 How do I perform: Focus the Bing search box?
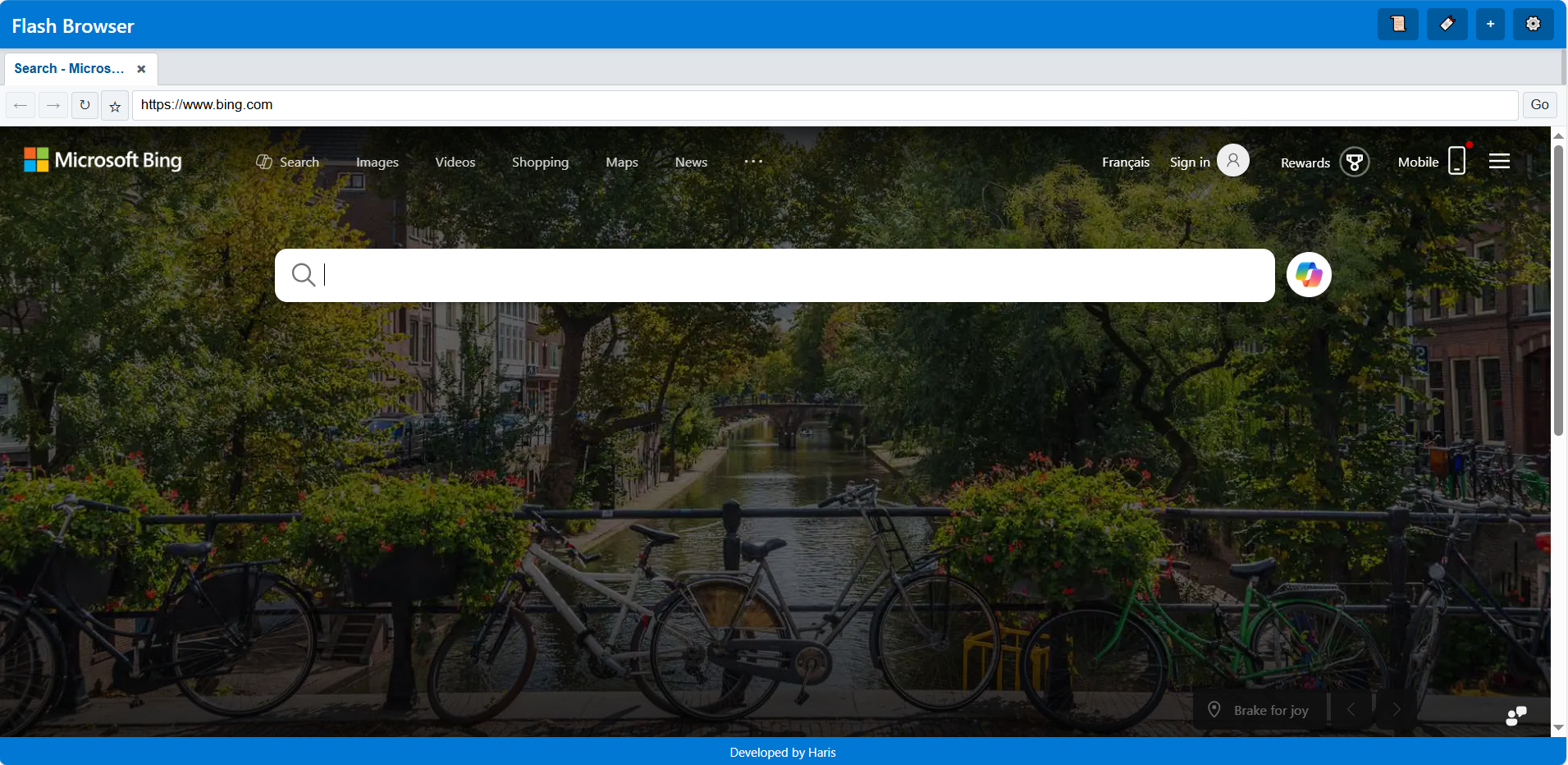click(775, 275)
